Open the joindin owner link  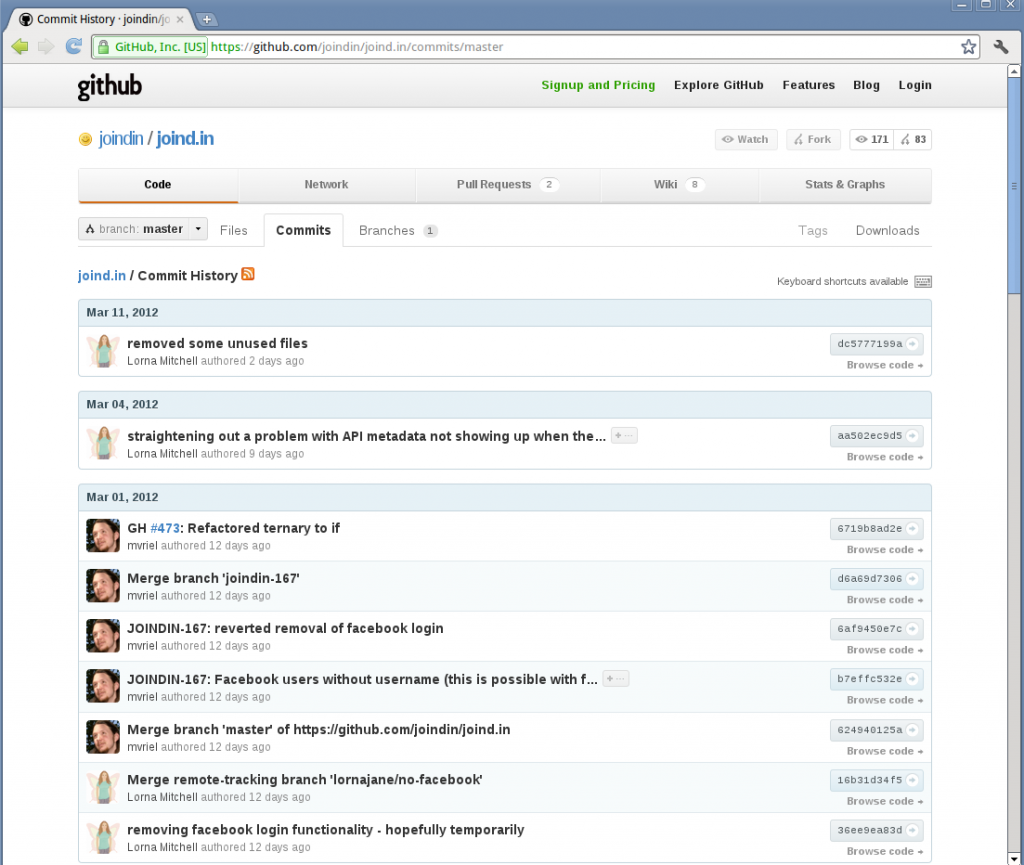[121, 138]
